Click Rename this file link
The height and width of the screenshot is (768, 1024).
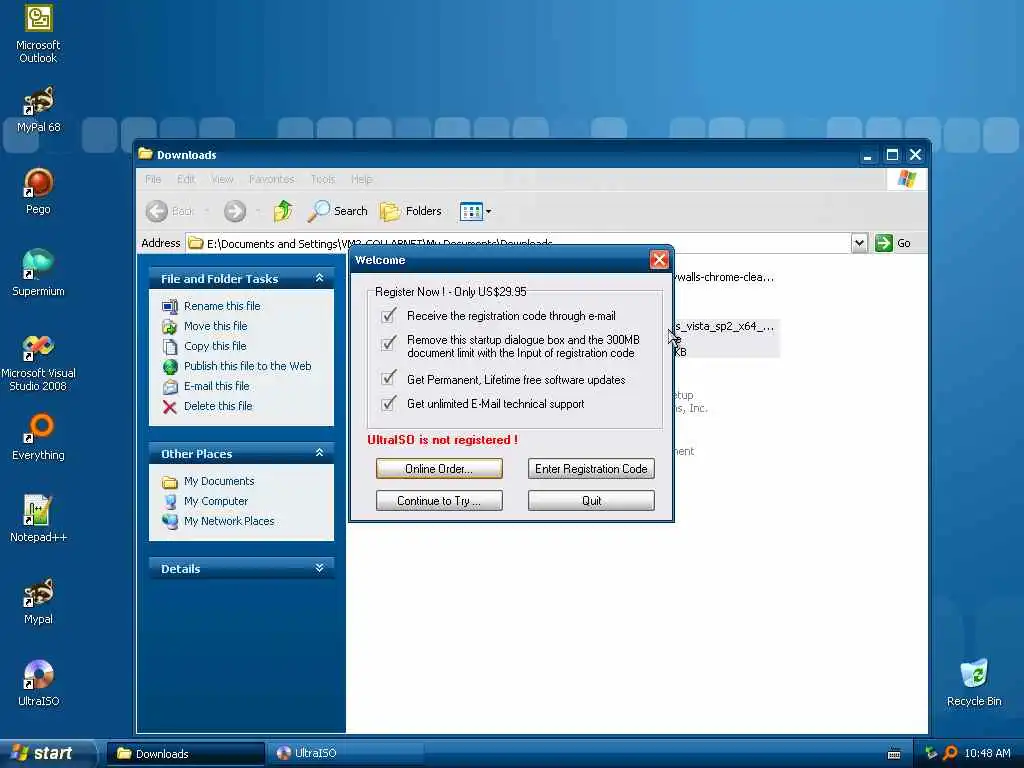point(222,306)
